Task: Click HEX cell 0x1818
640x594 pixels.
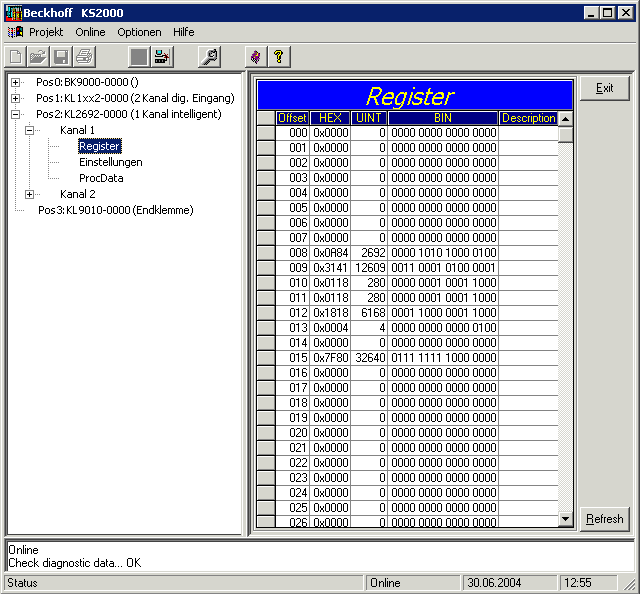Action: click(x=330, y=313)
